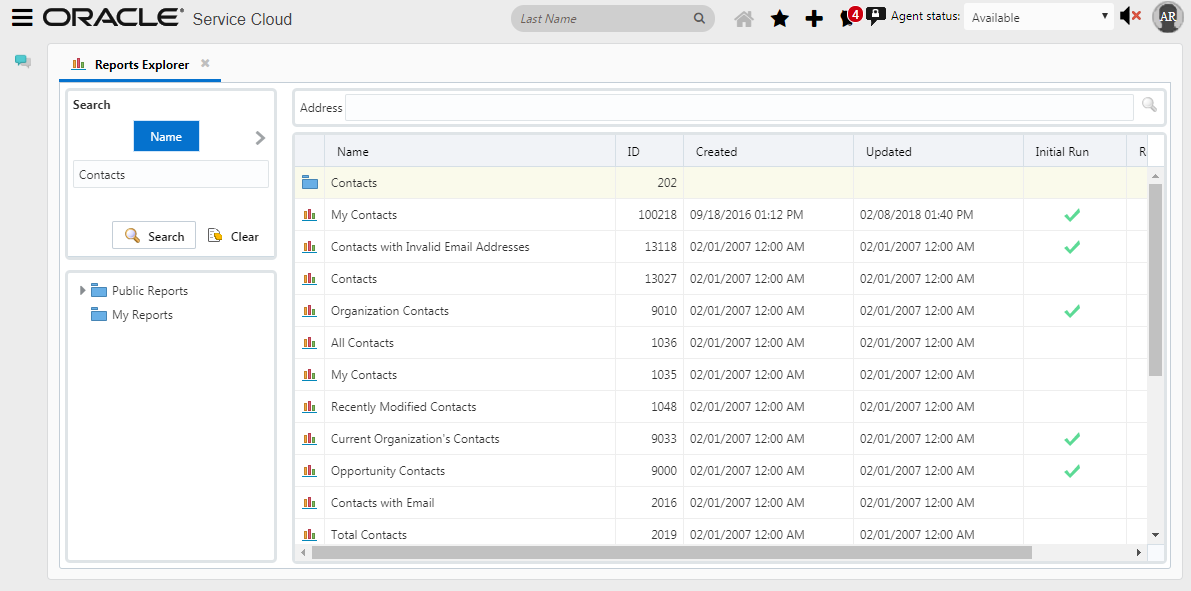
Task: Click the scroll up arrow of table
Action: point(1155,176)
